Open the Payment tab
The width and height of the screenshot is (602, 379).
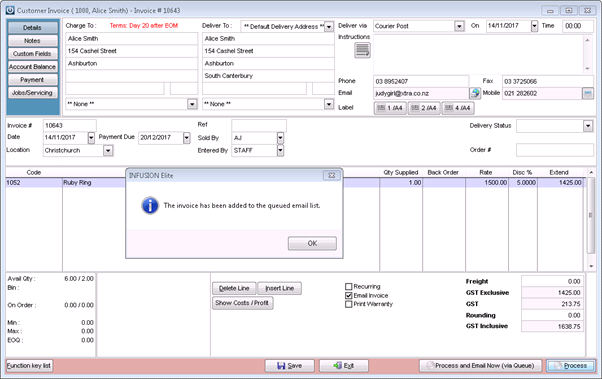click(x=33, y=80)
